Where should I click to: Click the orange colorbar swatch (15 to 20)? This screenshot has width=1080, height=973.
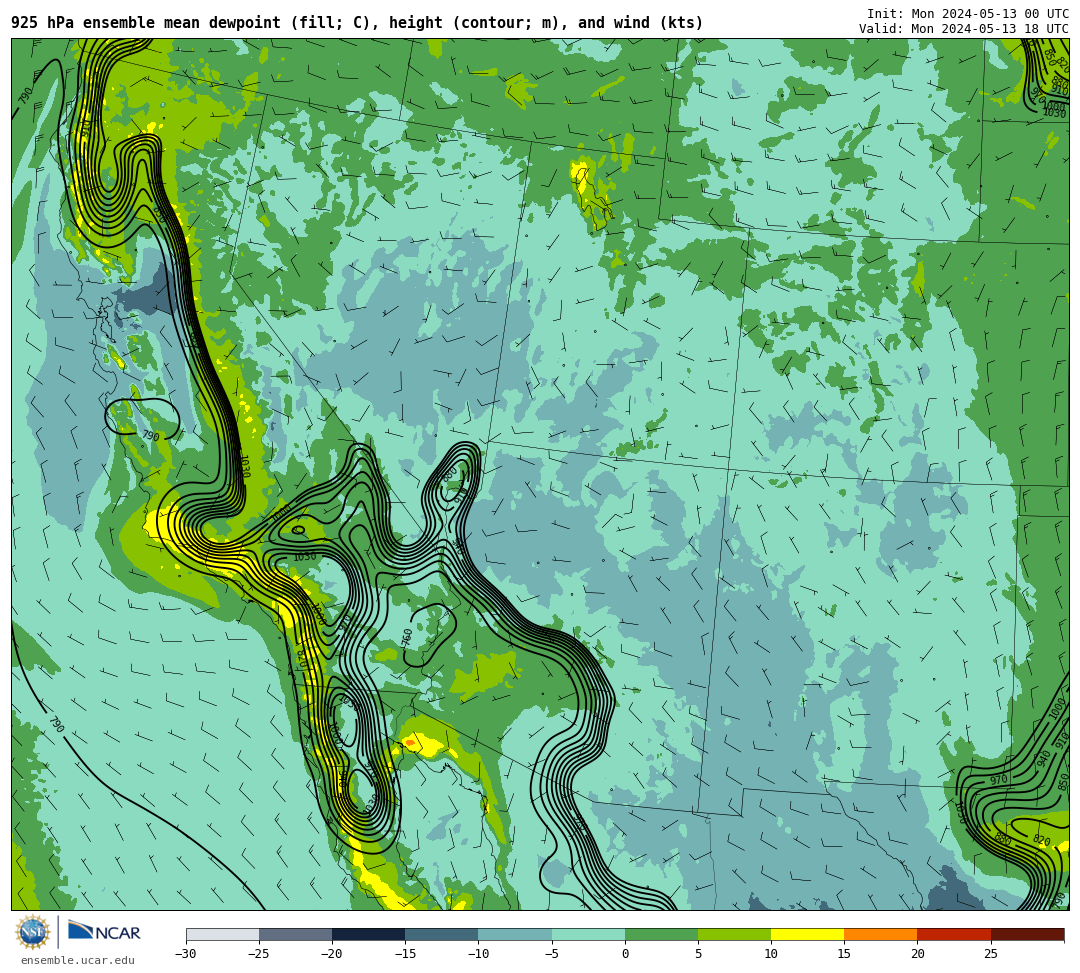(881, 934)
